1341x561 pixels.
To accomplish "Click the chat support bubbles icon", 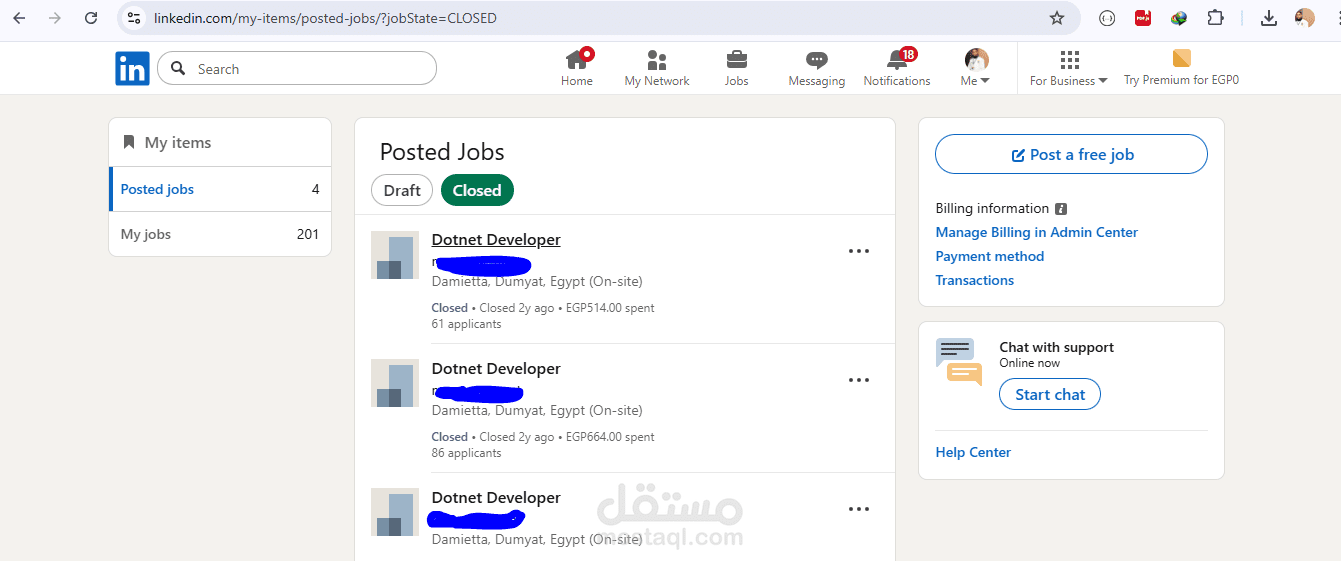I will coord(959,362).
